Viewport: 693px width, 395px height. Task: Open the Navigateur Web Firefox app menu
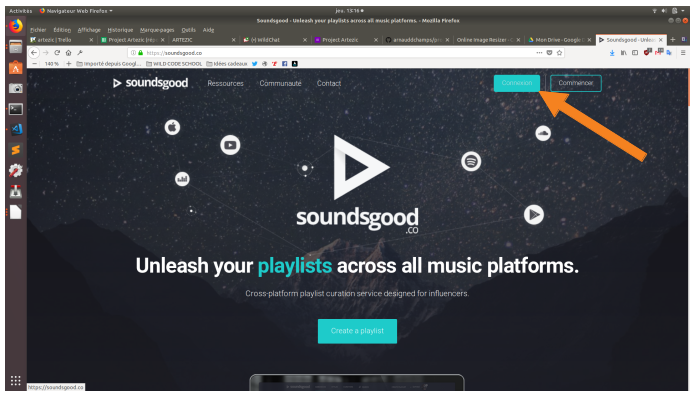pyautogui.click(x=76, y=11)
